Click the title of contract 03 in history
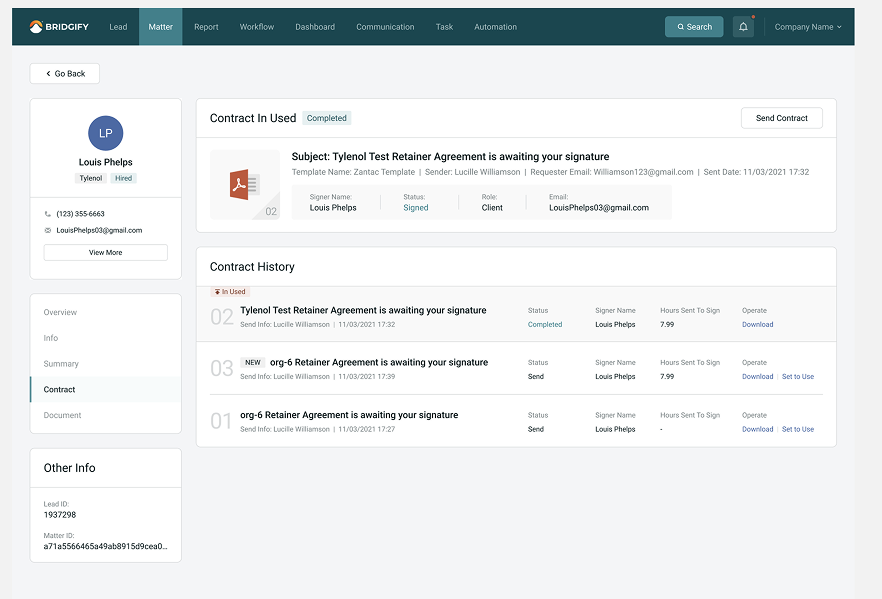Screen dimensions: 882x599 (x=379, y=362)
